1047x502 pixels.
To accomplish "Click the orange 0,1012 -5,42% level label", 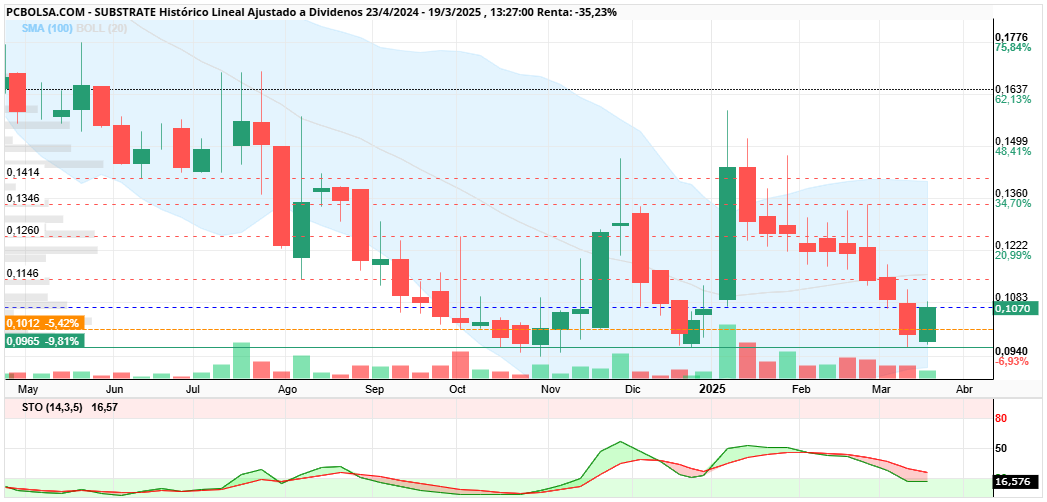I will tap(43, 323).
